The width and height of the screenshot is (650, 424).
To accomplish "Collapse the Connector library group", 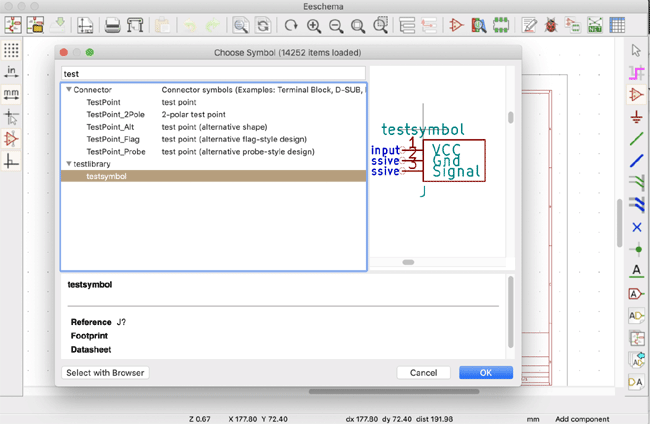I will click(x=69, y=90).
